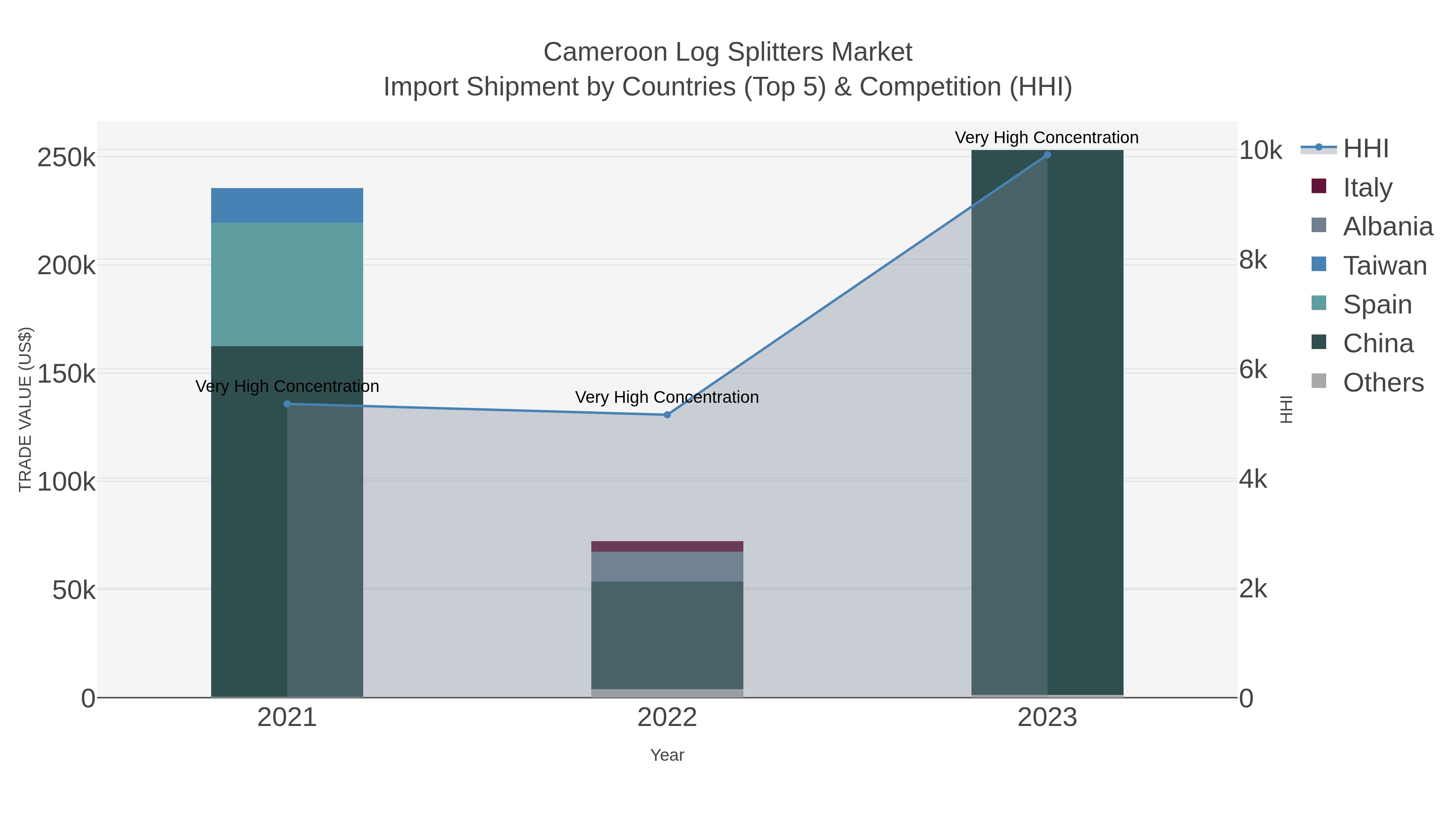Click the vertical HHI axis title
The image size is (1456, 819).
(x=1286, y=409)
